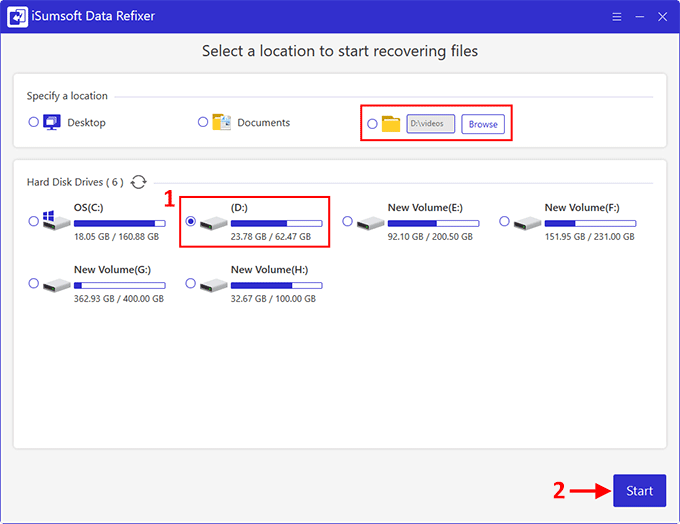Click the 32.67 GB / 100.00 GB text
The image size is (680, 524).
(273, 299)
